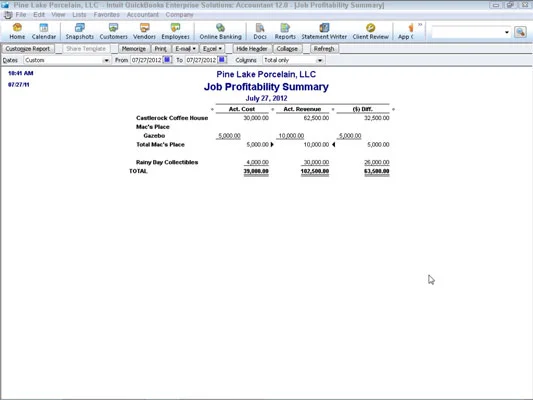
Task: Click total revenue 102,500.00
Action: point(315,171)
